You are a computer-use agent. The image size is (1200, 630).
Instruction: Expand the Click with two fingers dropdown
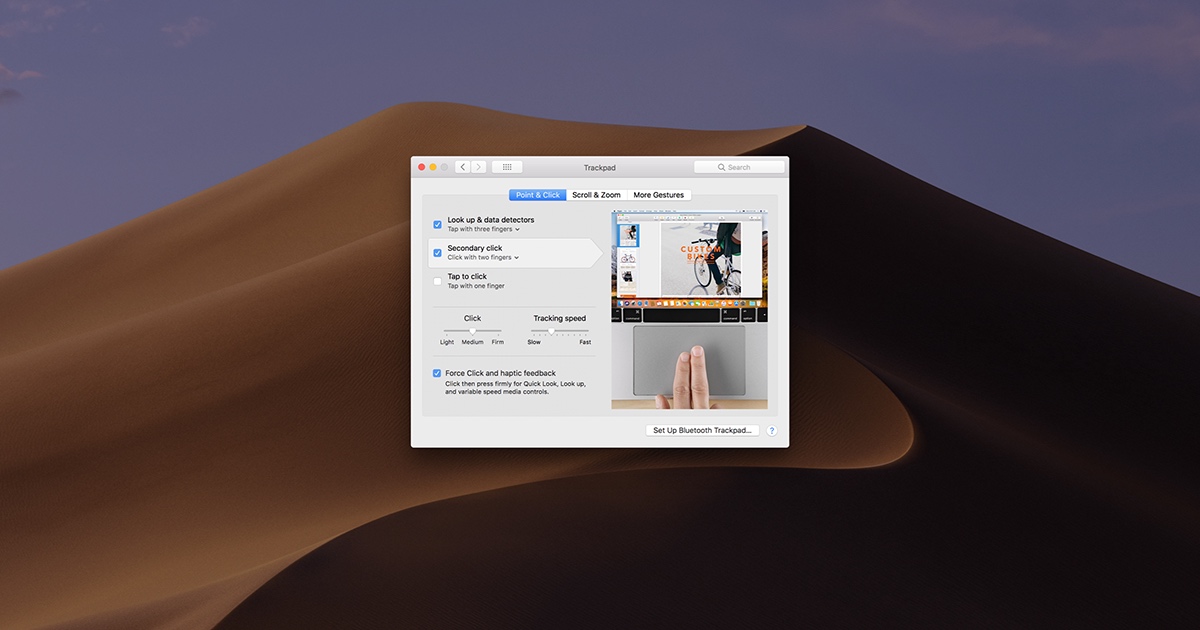tap(484, 257)
